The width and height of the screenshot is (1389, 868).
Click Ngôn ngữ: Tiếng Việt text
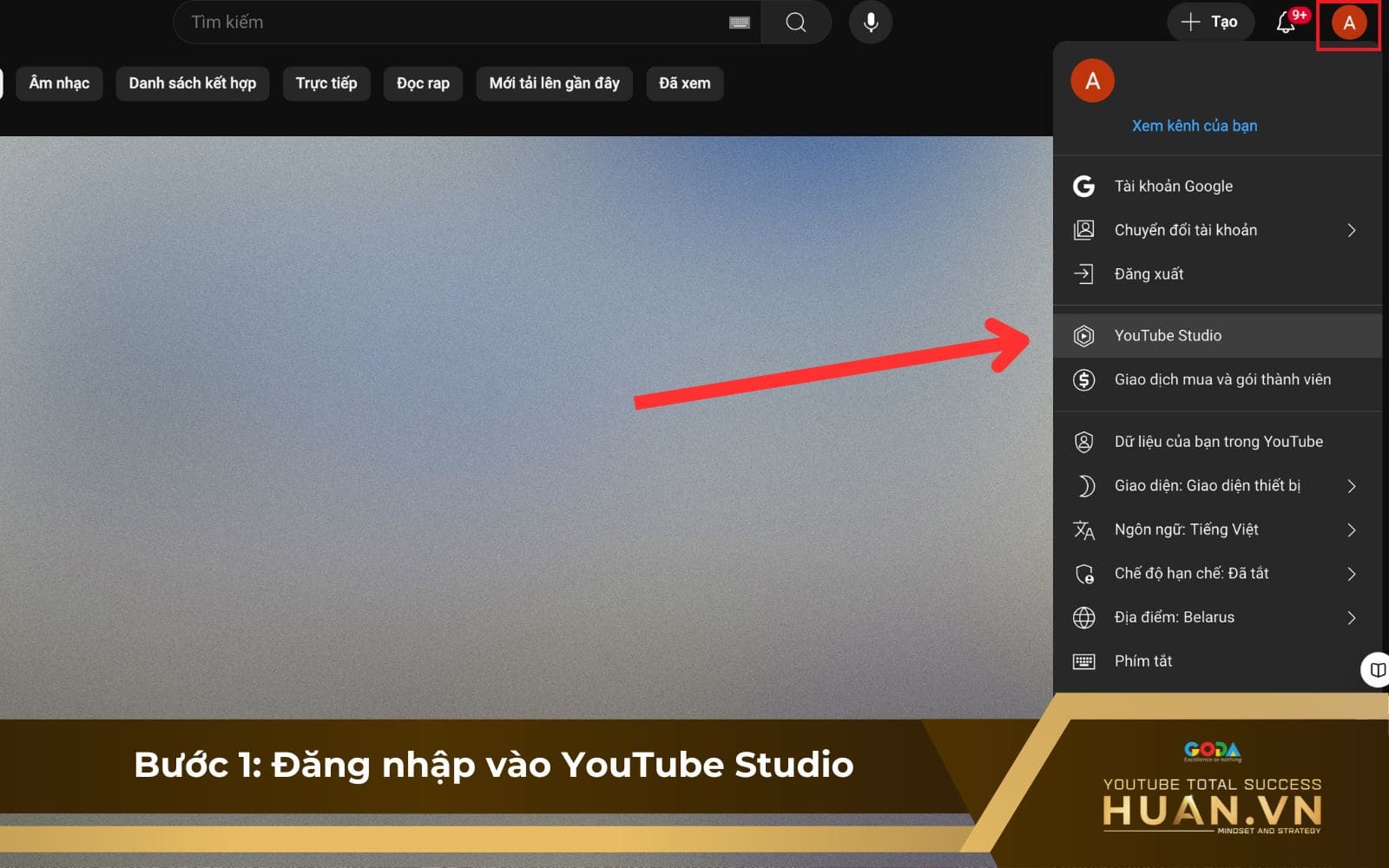[x=1186, y=529]
